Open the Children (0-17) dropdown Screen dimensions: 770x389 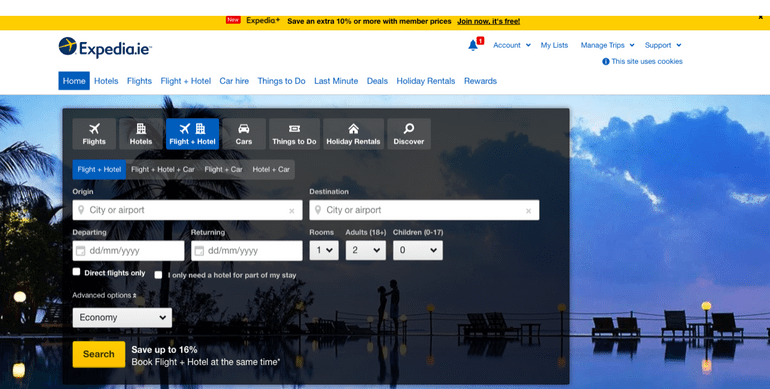tap(417, 250)
